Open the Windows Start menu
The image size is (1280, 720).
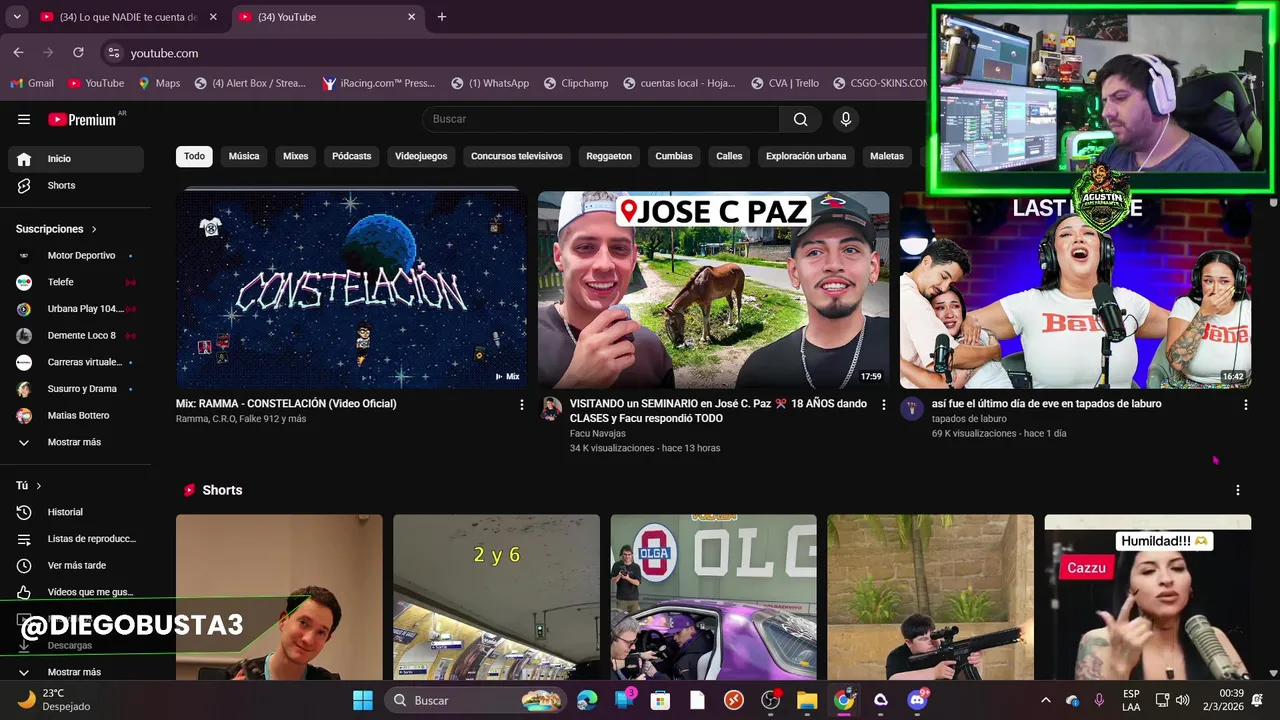363,700
